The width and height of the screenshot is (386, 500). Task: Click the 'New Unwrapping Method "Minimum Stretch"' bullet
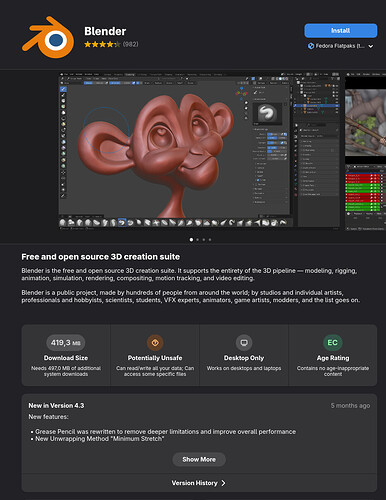(100, 439)
